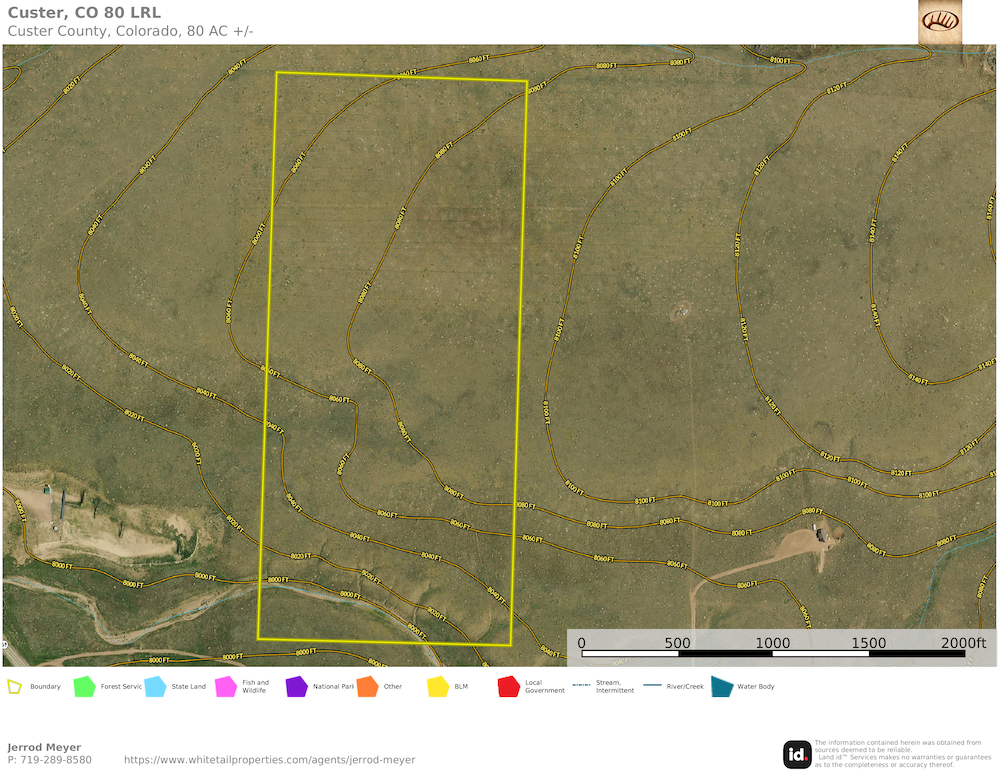Select the pink Fish and Wildlife icon
This screenshot has height=773, width=1000.
(x=226, y=687)
